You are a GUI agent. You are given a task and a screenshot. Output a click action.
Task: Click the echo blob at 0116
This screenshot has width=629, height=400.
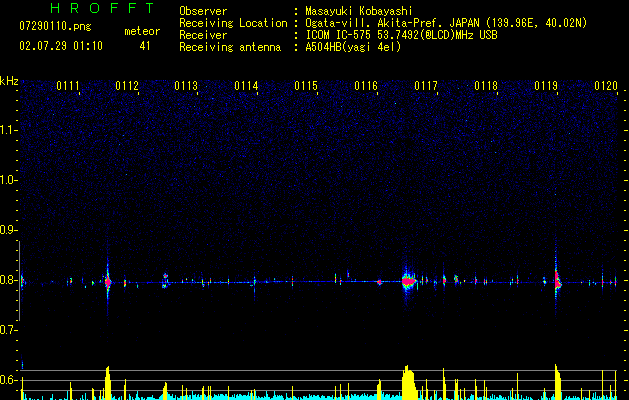379,282
